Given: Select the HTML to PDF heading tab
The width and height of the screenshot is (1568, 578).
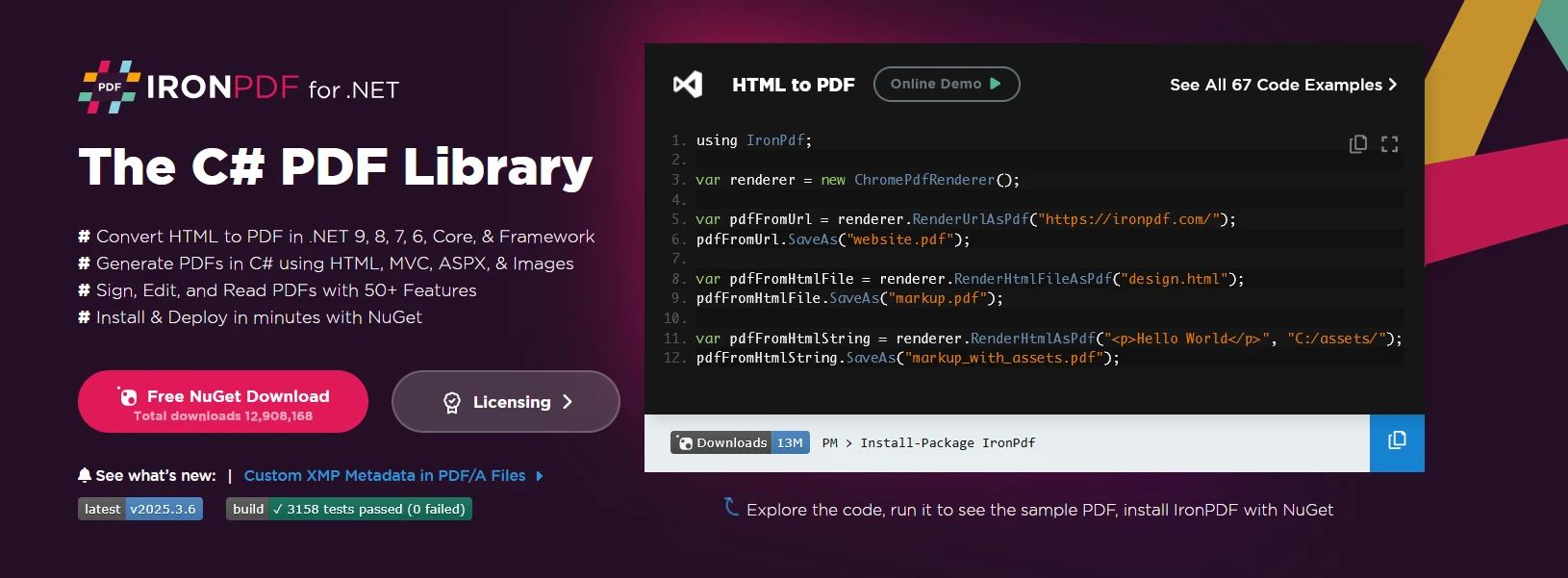Looking at the screenshot, I should [x=793, y=85].
